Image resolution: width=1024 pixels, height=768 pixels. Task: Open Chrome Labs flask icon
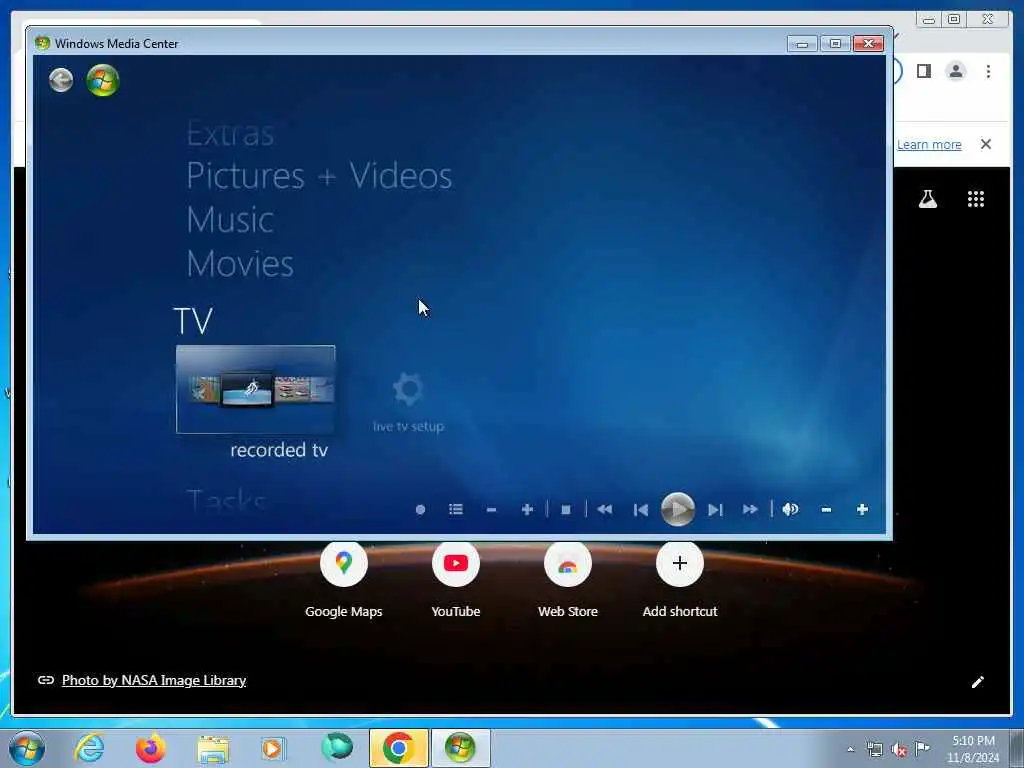click(x=928, y=199)
